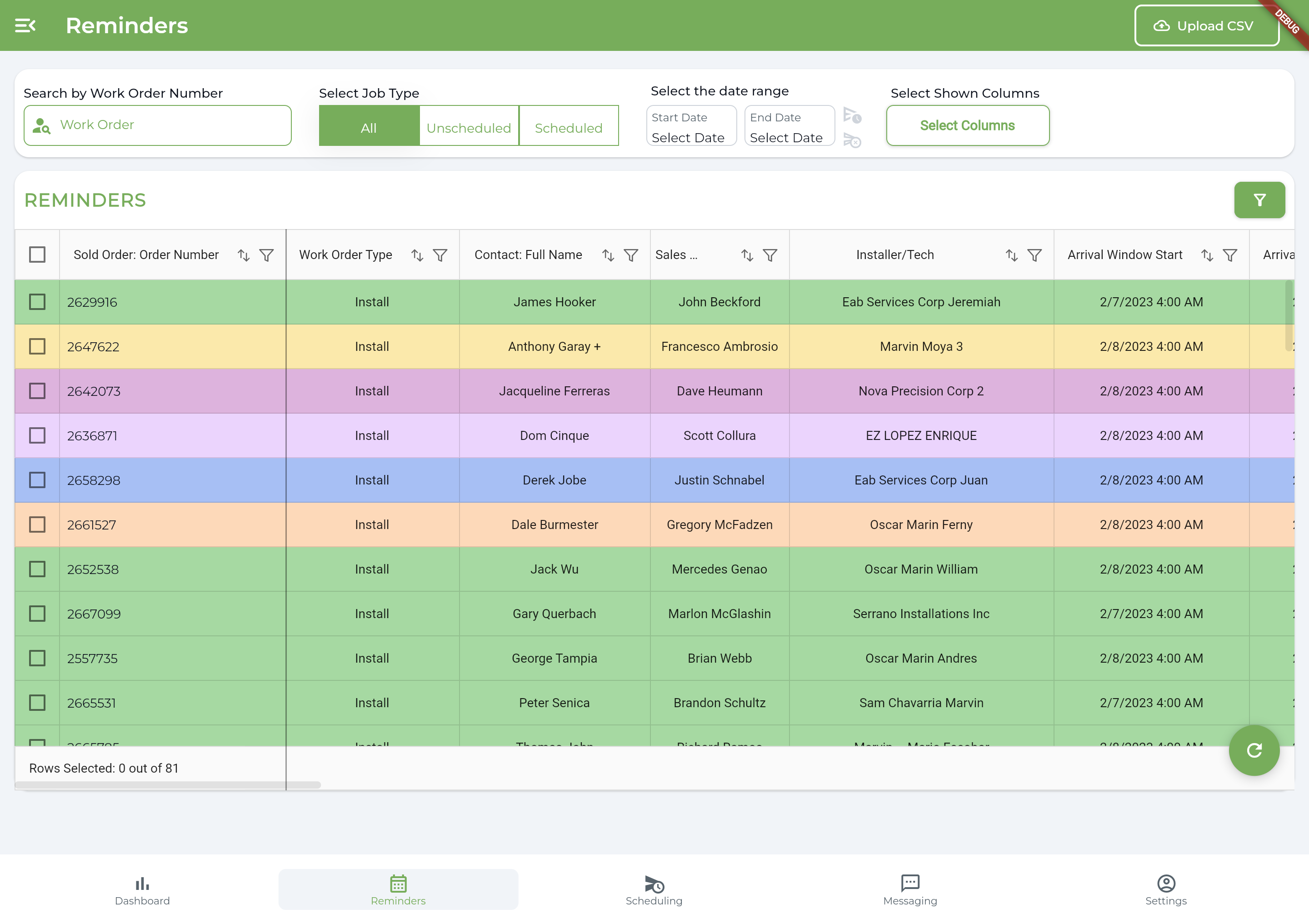Viewport: 1309px width, 924px height.
Task: Collapse the side menu hamburger icon
Action: click(x=25, y=25)
